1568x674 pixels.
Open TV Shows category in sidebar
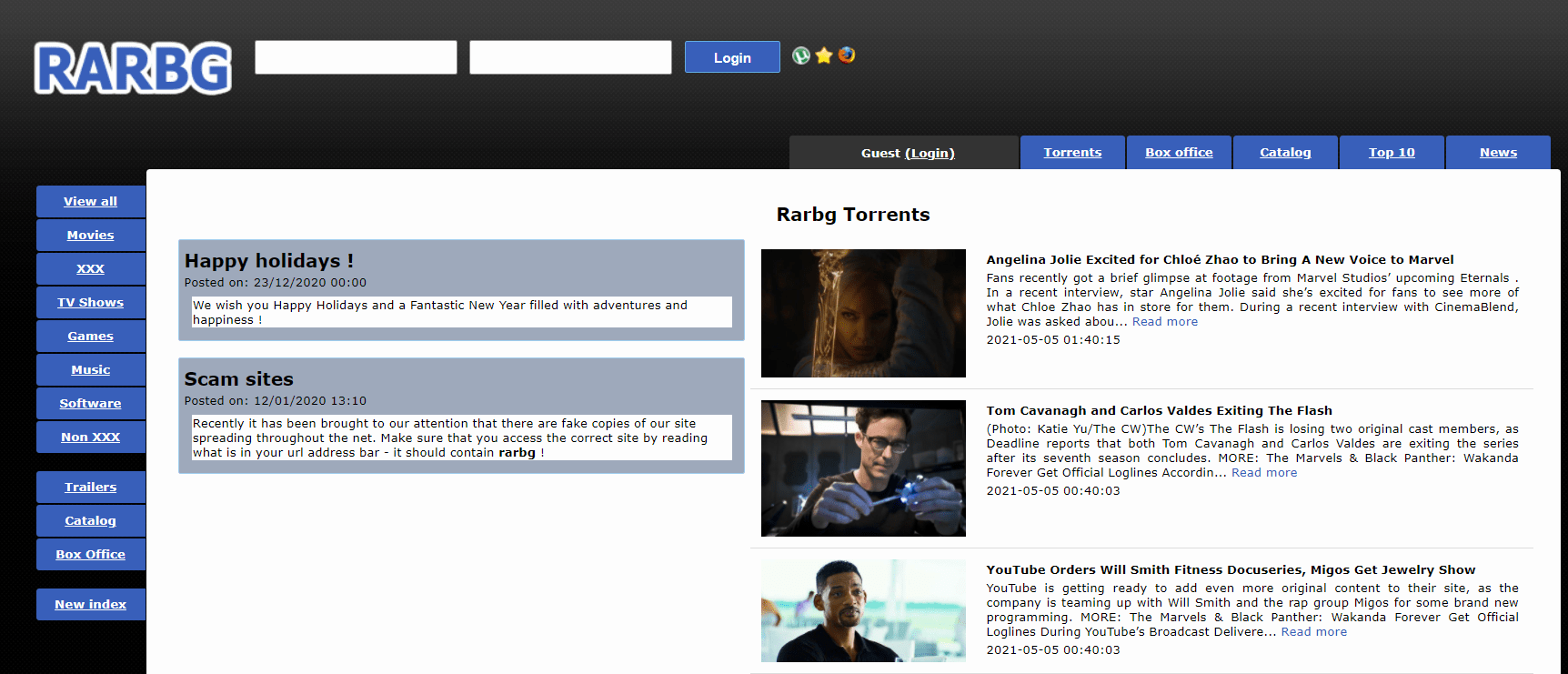point(91,303)
